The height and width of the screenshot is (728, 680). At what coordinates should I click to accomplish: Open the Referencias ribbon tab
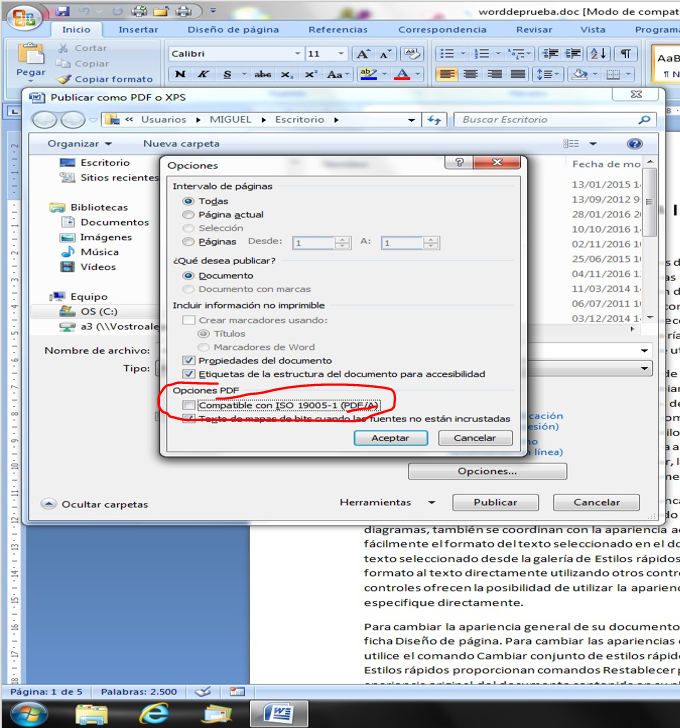tap(338, 30)
